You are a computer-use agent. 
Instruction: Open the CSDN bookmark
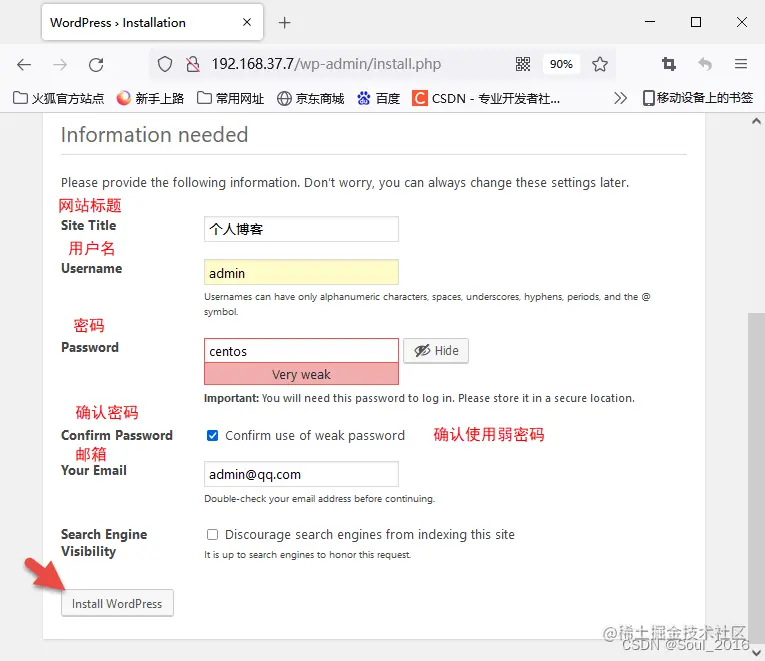point(486,99)
